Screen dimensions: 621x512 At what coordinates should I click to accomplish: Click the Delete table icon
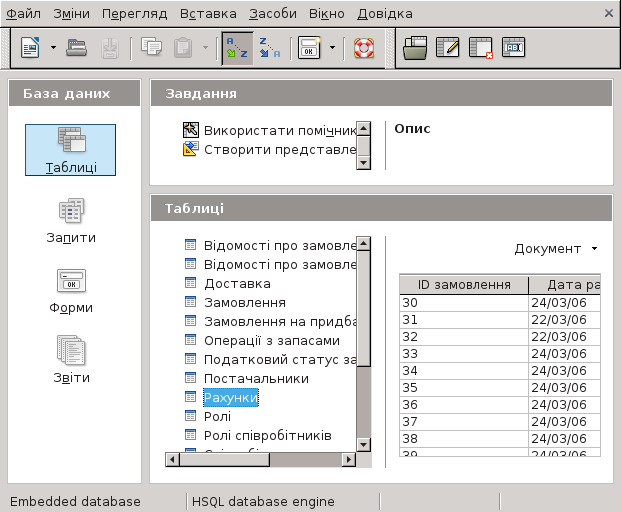point(480,48)
